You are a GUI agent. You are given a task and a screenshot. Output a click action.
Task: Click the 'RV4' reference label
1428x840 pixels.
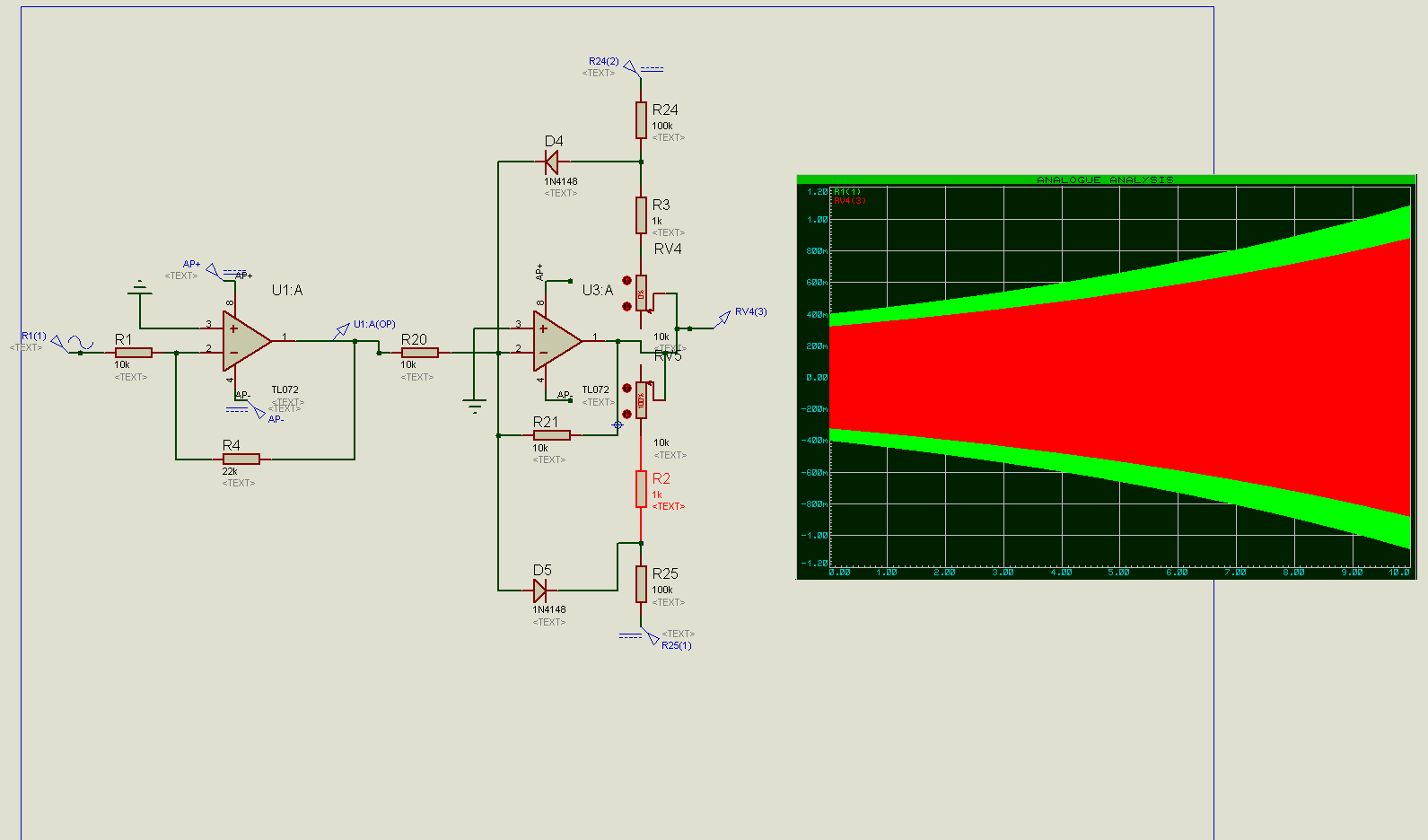click(x=668, y=249)
